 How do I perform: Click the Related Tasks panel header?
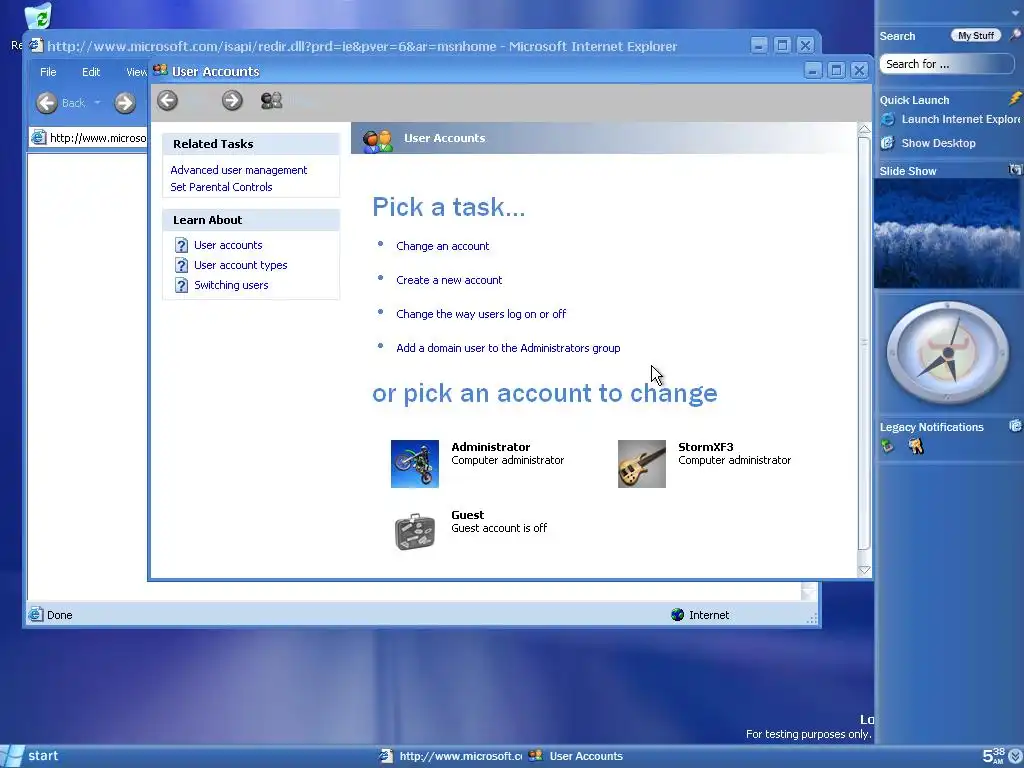pos(251,144)
